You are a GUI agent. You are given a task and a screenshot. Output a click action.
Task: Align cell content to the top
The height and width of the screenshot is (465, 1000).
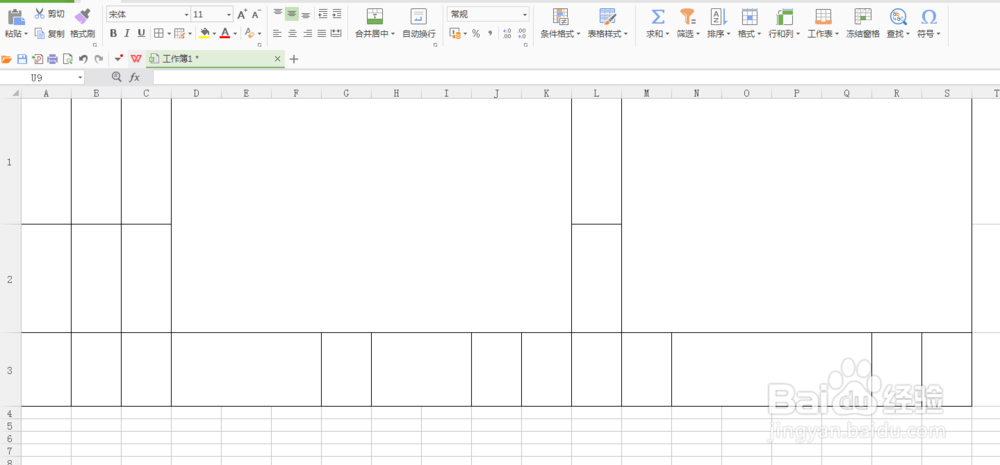277,13
